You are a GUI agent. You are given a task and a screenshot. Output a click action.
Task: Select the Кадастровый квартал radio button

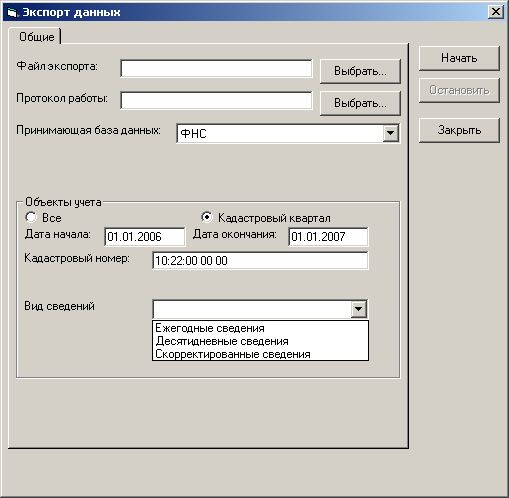[x=207, y=218]
